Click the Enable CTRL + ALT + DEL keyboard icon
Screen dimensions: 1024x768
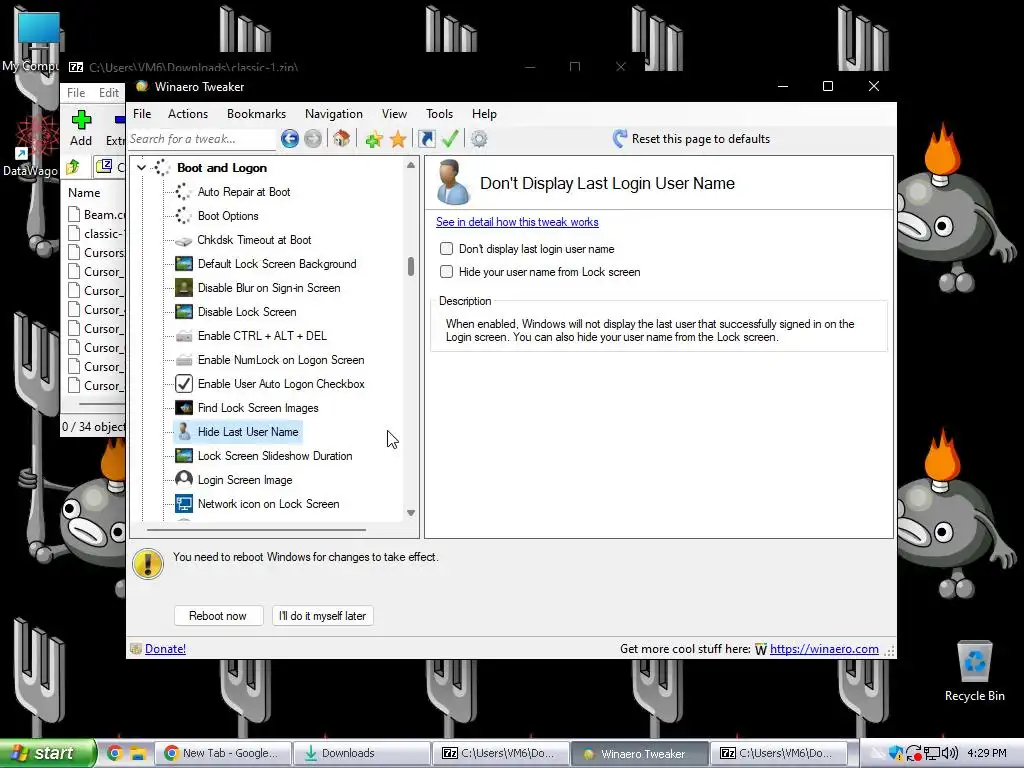[x=184, y=336]
